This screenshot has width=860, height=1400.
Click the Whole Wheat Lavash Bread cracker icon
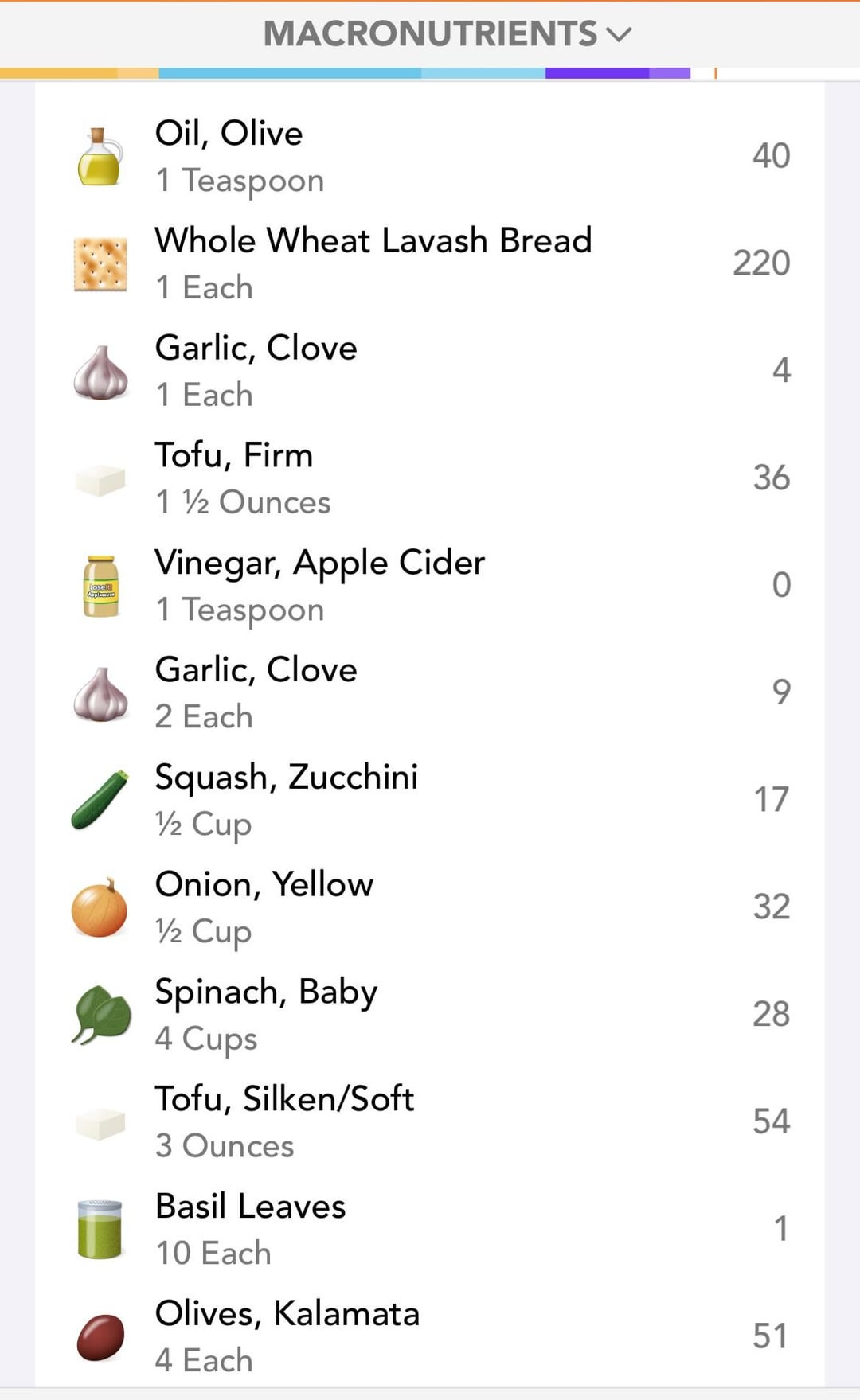point(100,264)
